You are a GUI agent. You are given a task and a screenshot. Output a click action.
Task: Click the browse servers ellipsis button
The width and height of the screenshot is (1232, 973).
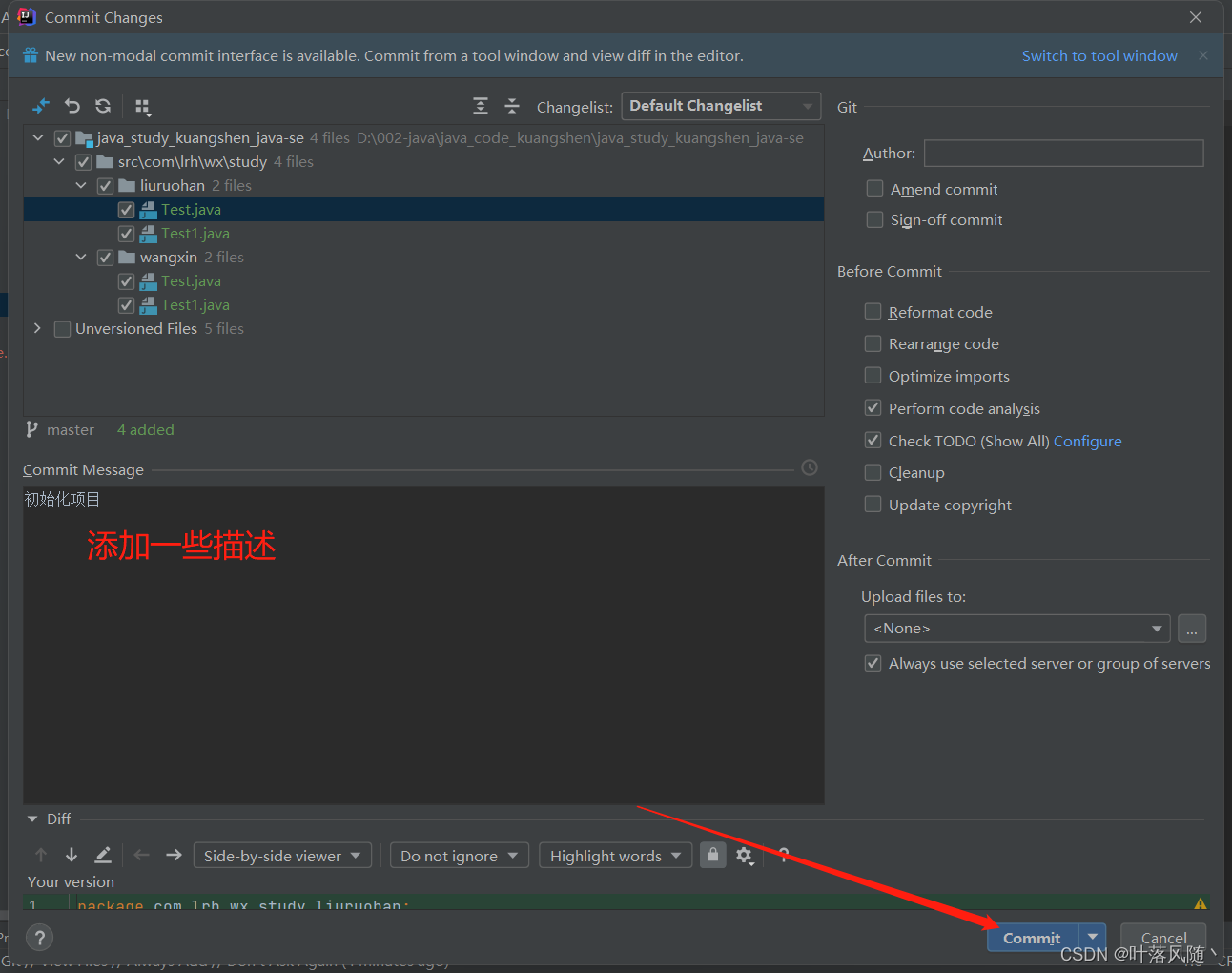tap(1192, 629)
